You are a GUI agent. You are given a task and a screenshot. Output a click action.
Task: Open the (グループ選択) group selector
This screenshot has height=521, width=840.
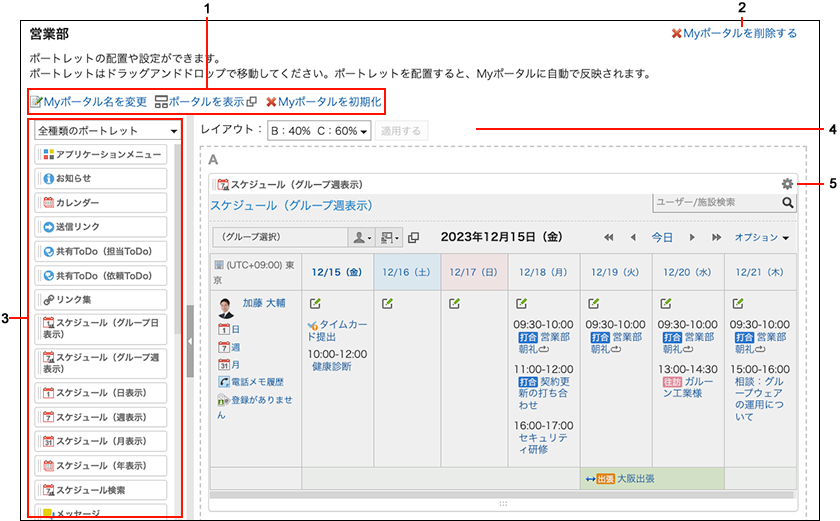click(276, 238)
